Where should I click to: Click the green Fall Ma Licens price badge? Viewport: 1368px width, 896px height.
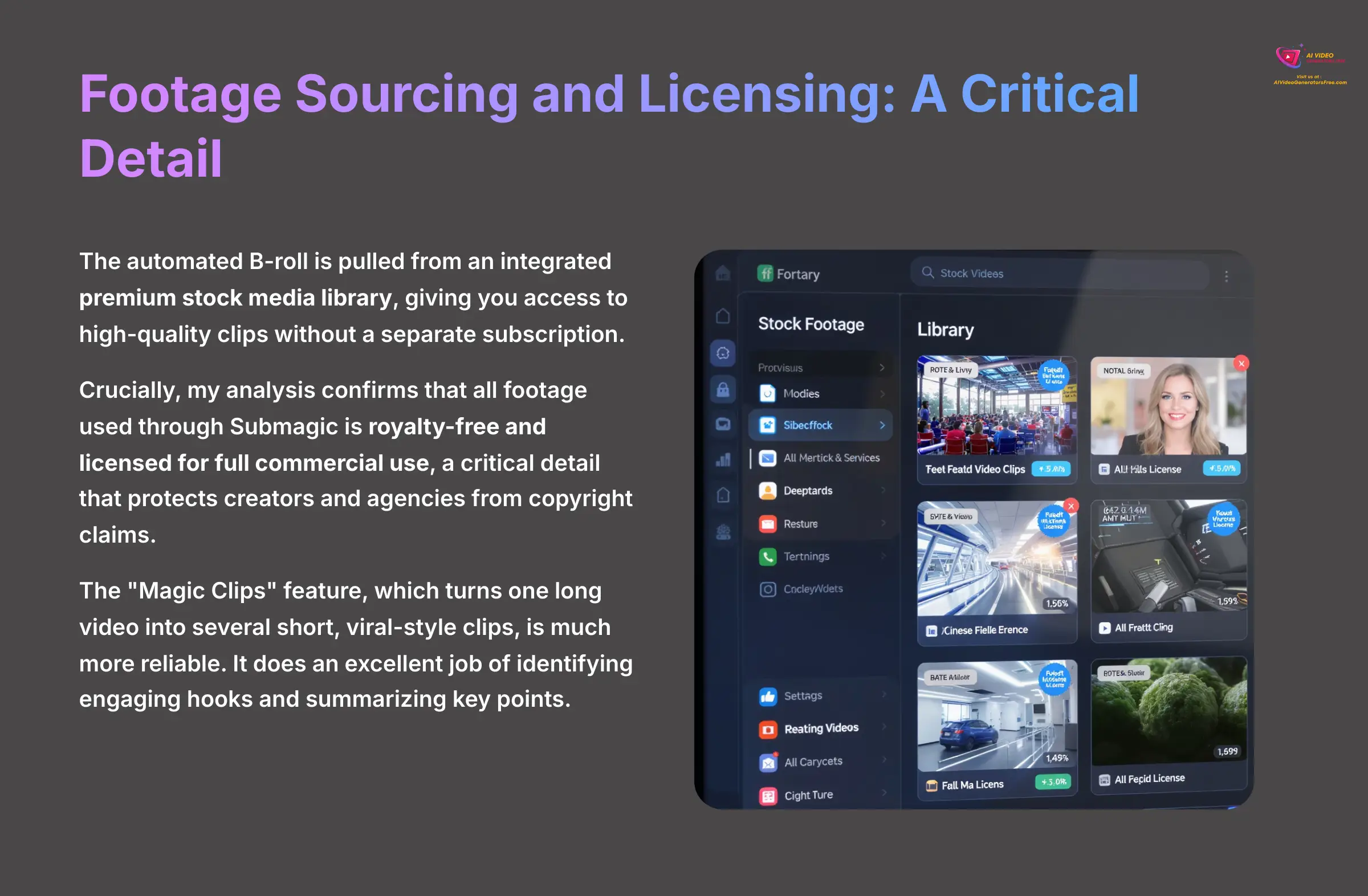click(1053, 781)
